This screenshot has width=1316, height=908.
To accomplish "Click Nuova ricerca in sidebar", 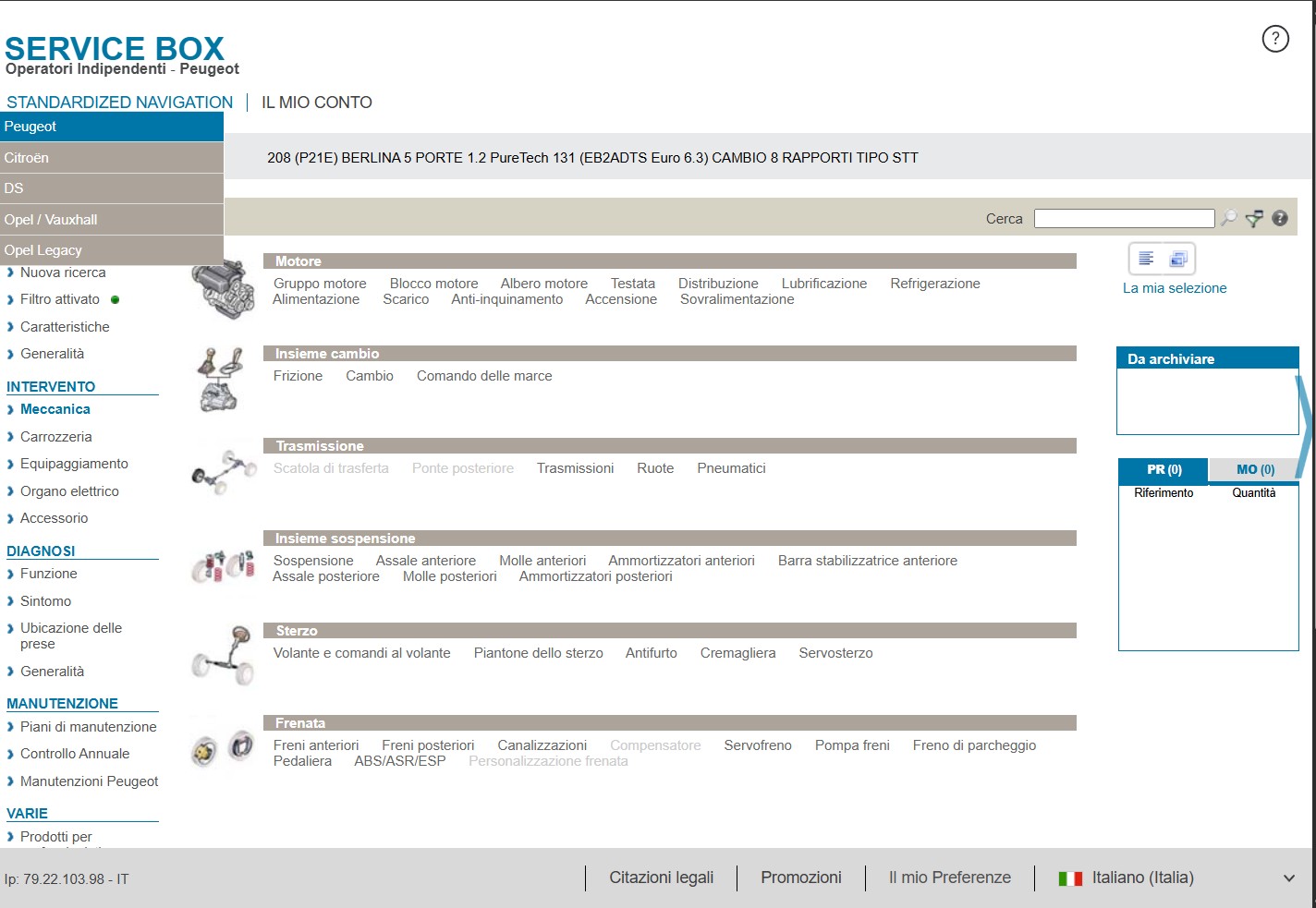I will (x=63, y=272).
